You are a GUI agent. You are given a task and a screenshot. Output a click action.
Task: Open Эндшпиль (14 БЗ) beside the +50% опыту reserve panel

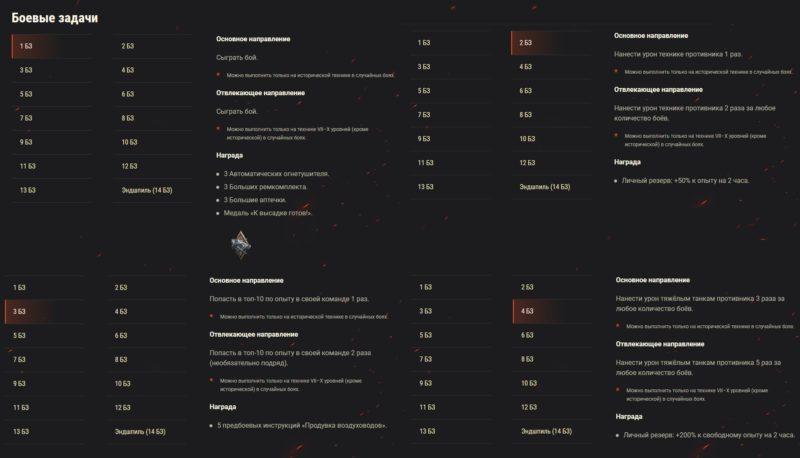point(545,187)
